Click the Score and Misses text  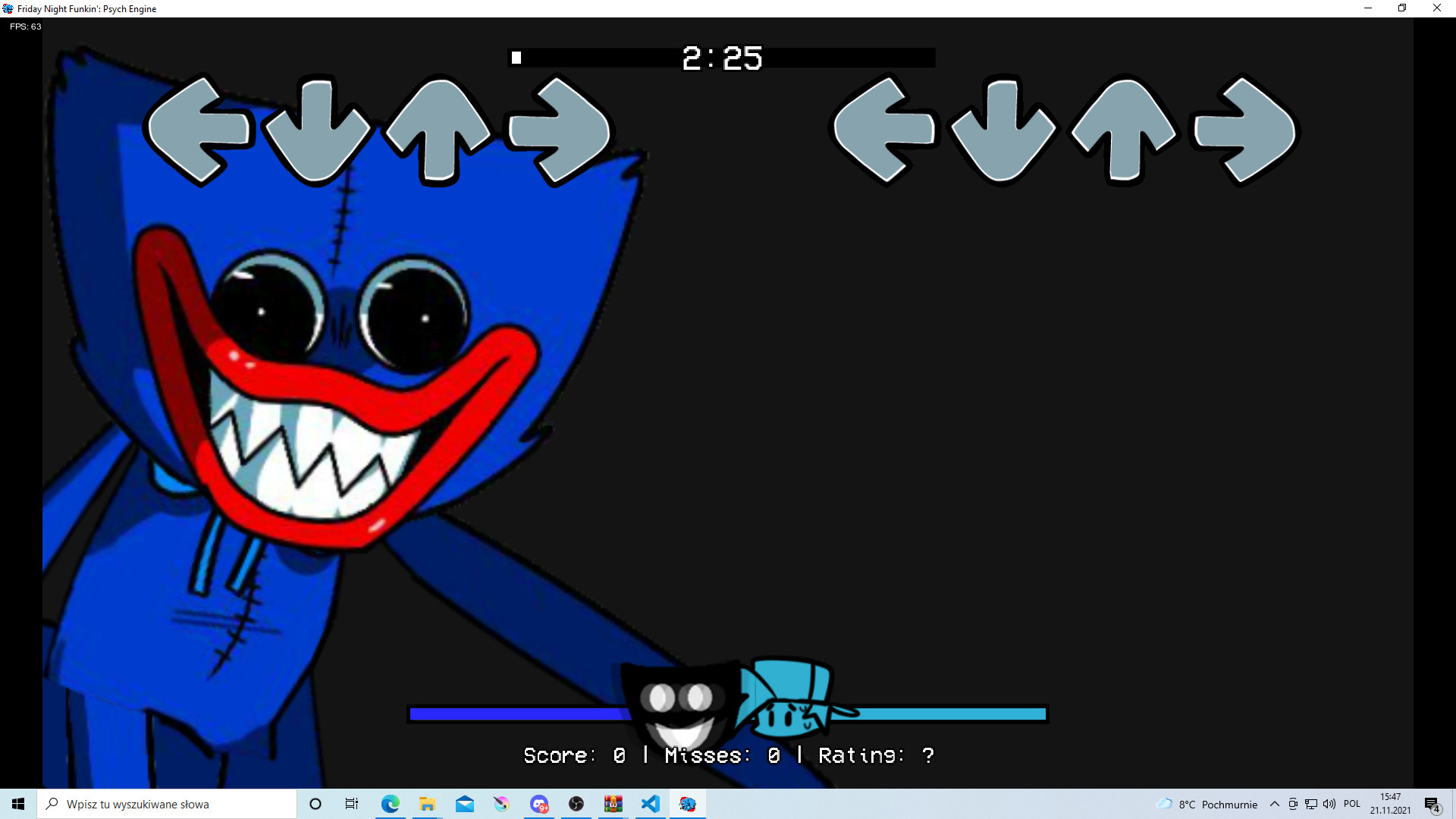[x=728, y=755]
